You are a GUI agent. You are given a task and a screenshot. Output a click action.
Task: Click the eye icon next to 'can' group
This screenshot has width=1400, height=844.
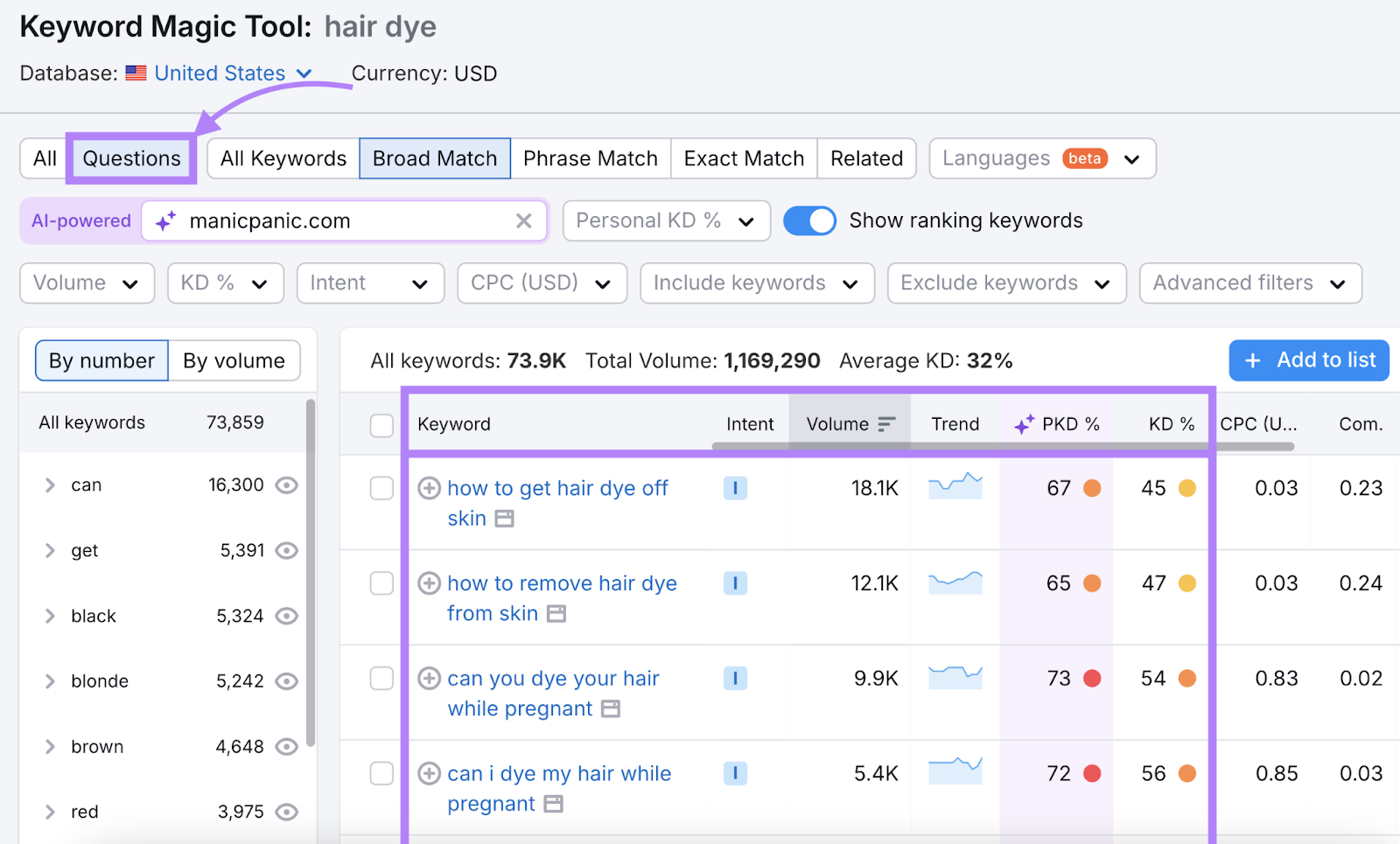point(287,485)
